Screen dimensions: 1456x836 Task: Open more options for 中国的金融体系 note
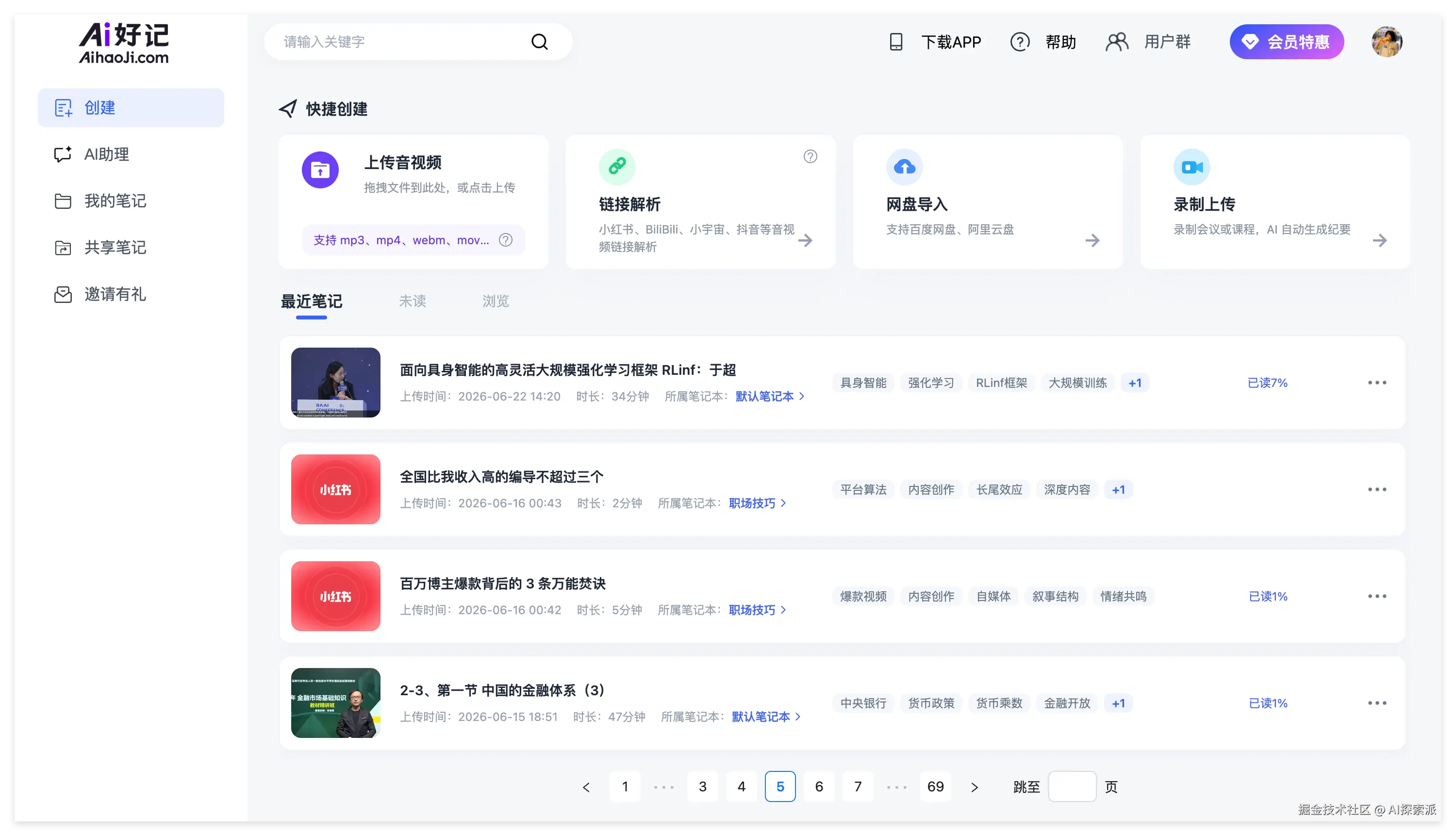pos(1376,703)
